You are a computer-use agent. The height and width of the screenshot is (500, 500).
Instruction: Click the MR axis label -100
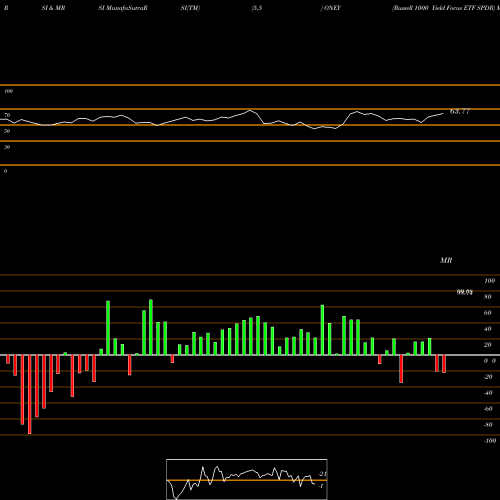click(x=490, y=441)
